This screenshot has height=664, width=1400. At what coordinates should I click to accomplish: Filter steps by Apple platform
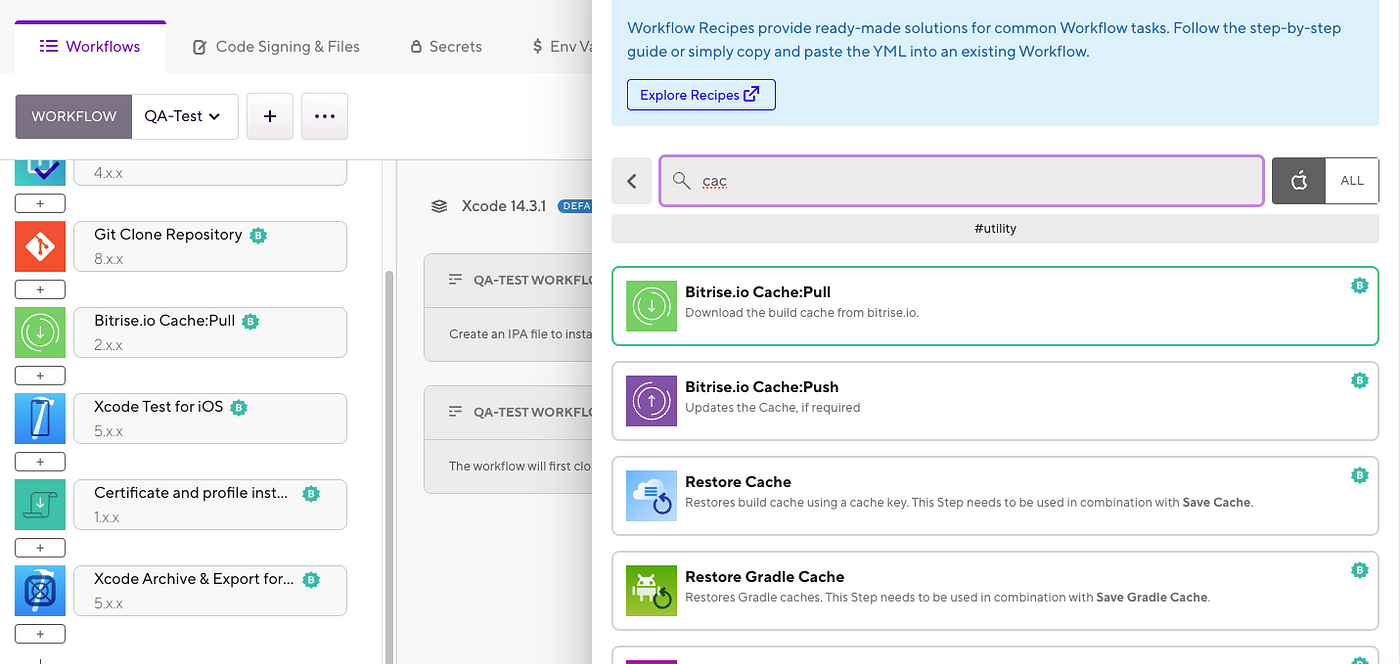[x=1298, y=181]
